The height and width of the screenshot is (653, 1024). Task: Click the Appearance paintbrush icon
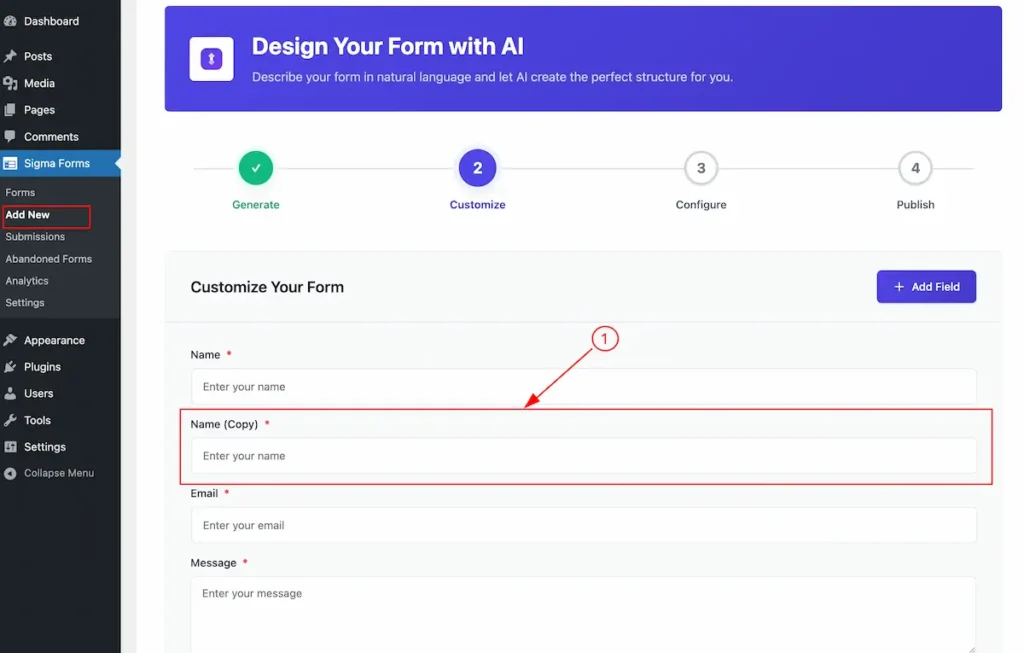click(10, 340)
